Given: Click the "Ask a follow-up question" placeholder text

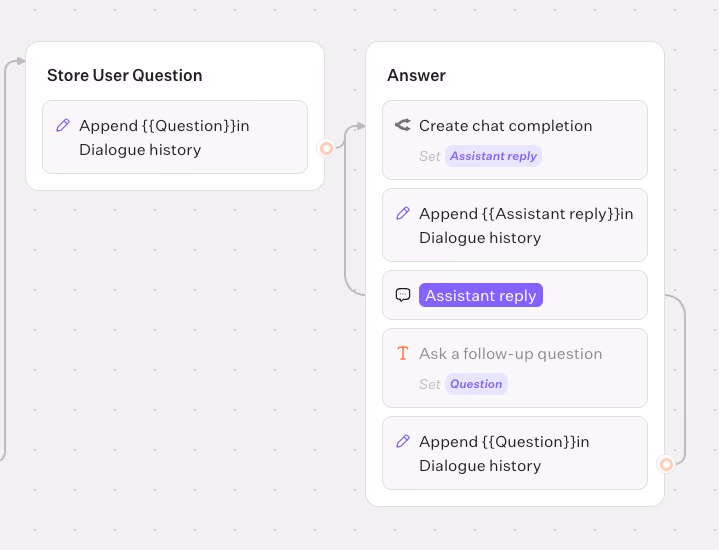Looking at the screenshot, I should (510, 353).
